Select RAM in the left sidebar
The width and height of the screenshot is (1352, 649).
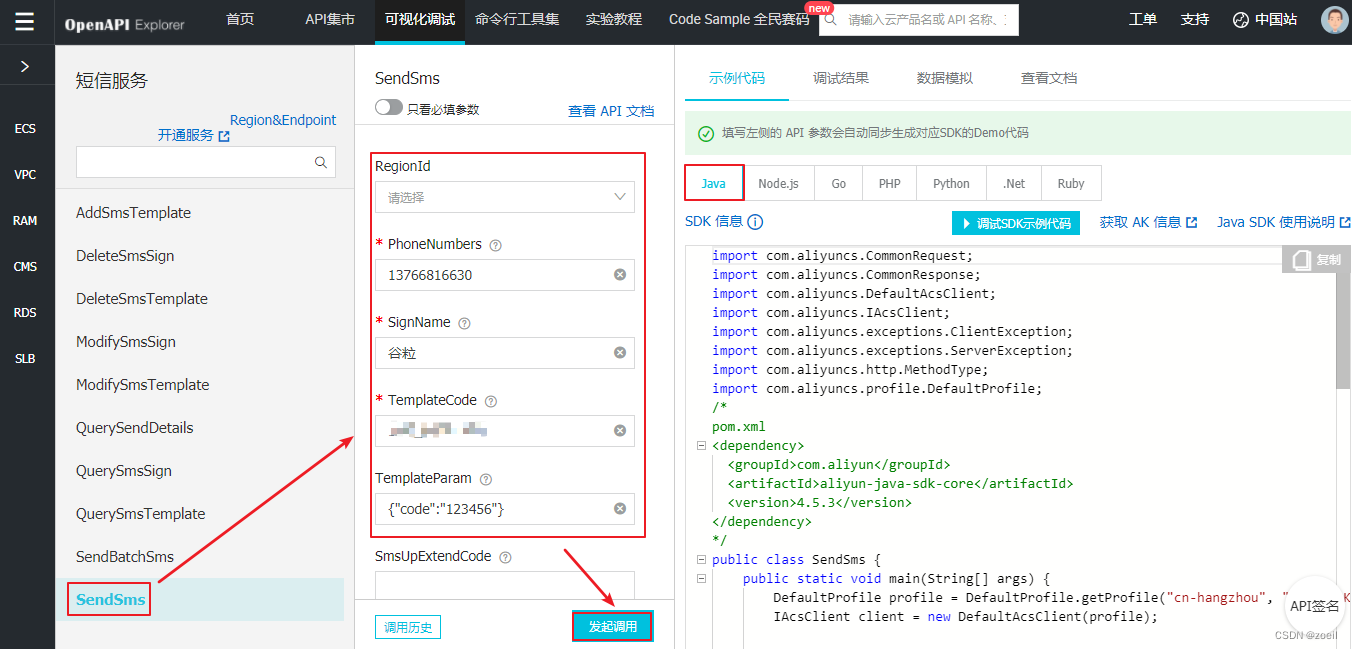pyautogui.click(x=25, y=221)
